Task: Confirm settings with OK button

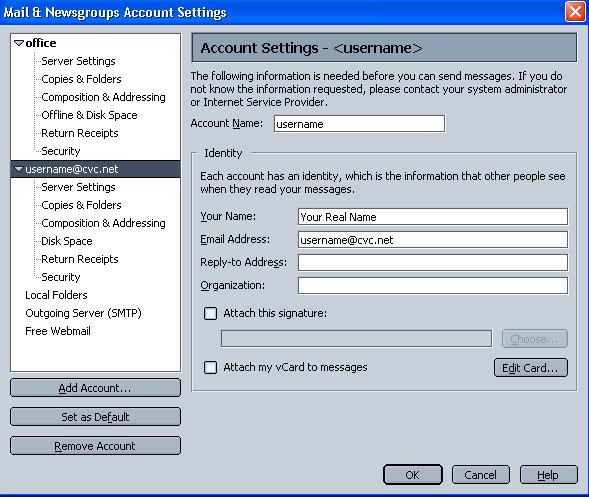Action: point(412,475)
